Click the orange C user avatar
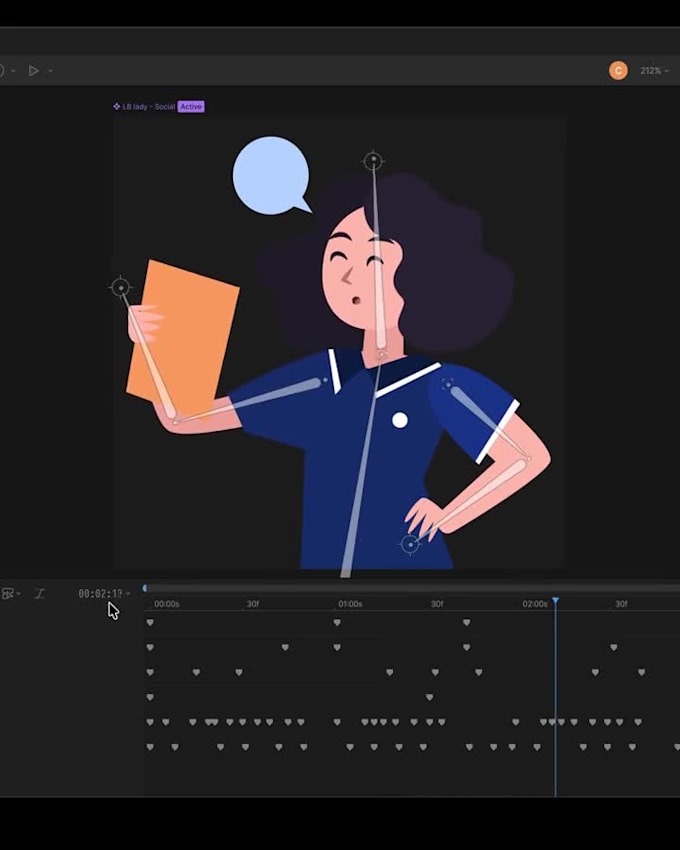Image resolution: width=680 pixels, height=850 pixels. (618, 70)
